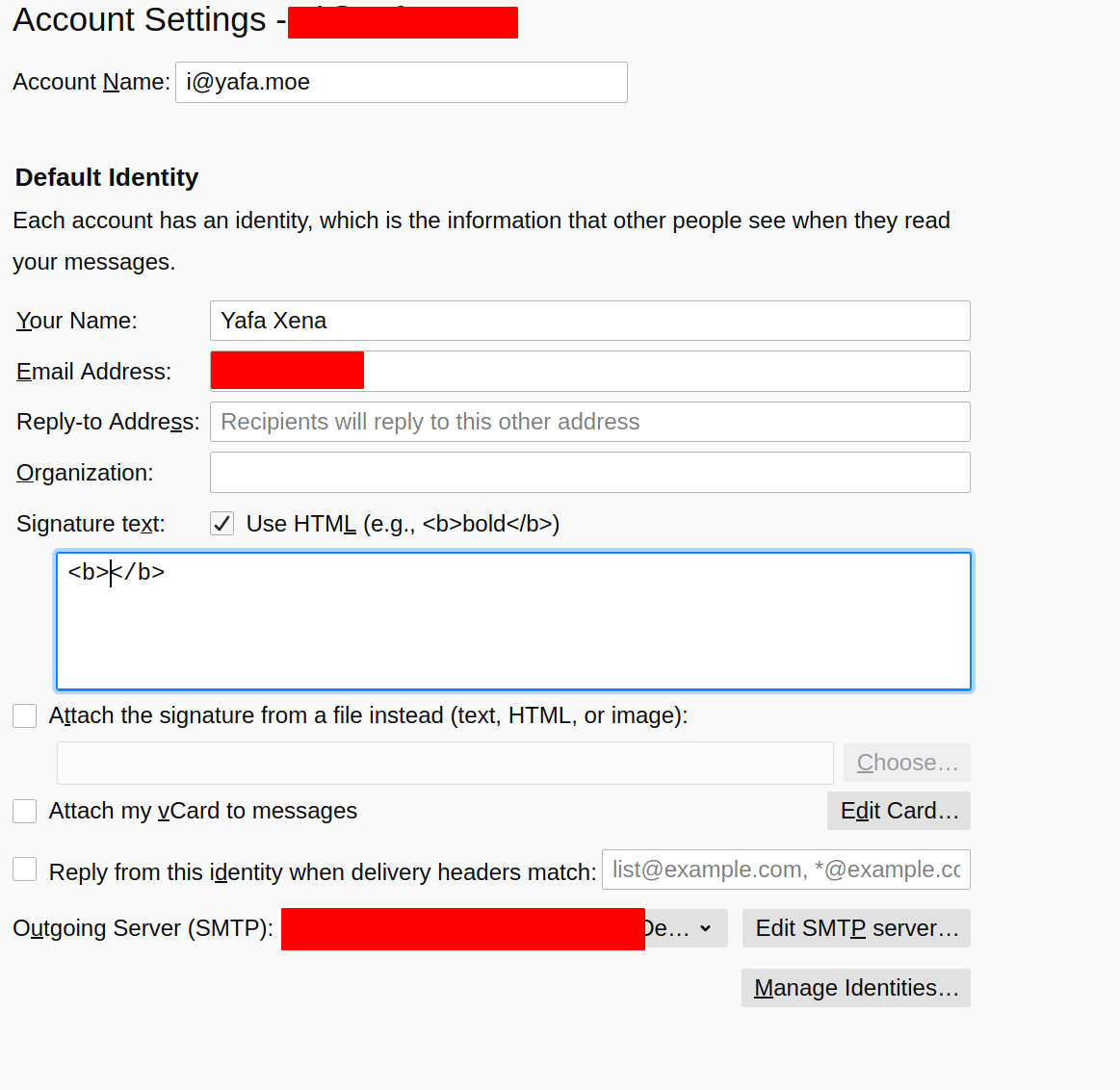Open the Edit Card… dialog

[x=899, y=811]
